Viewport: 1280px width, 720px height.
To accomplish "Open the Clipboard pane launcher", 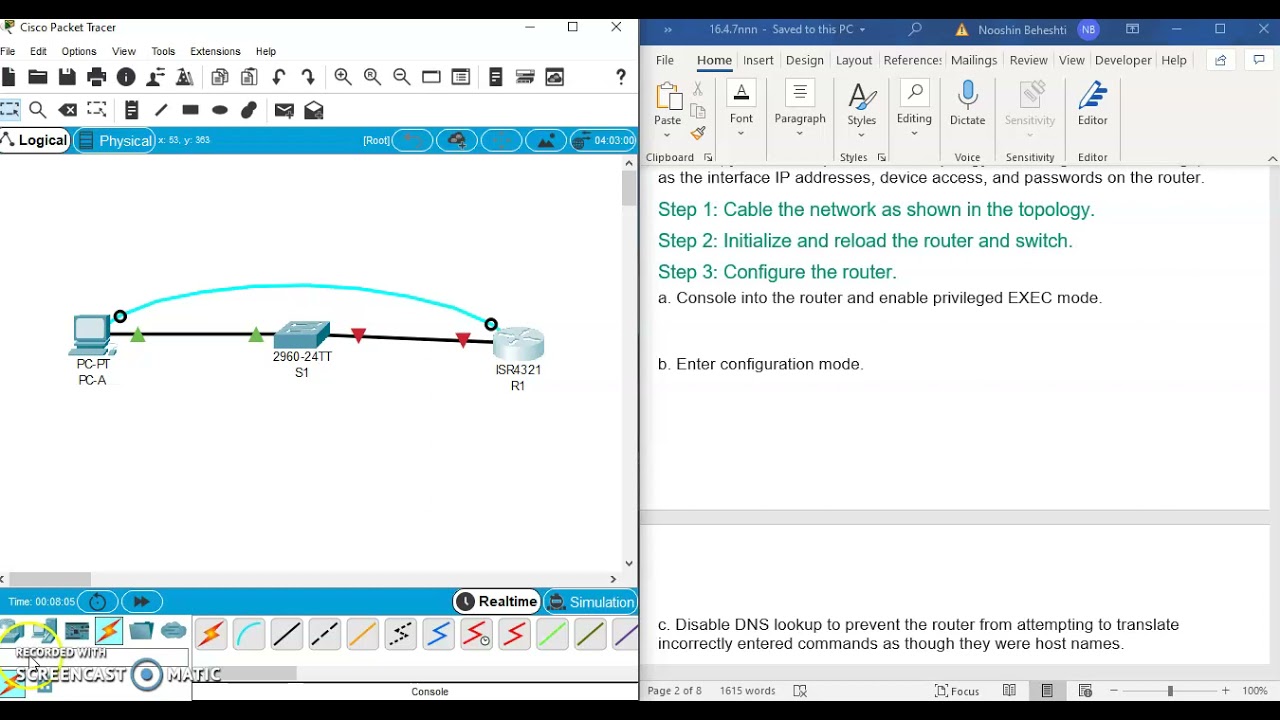I will click(708, 158).
